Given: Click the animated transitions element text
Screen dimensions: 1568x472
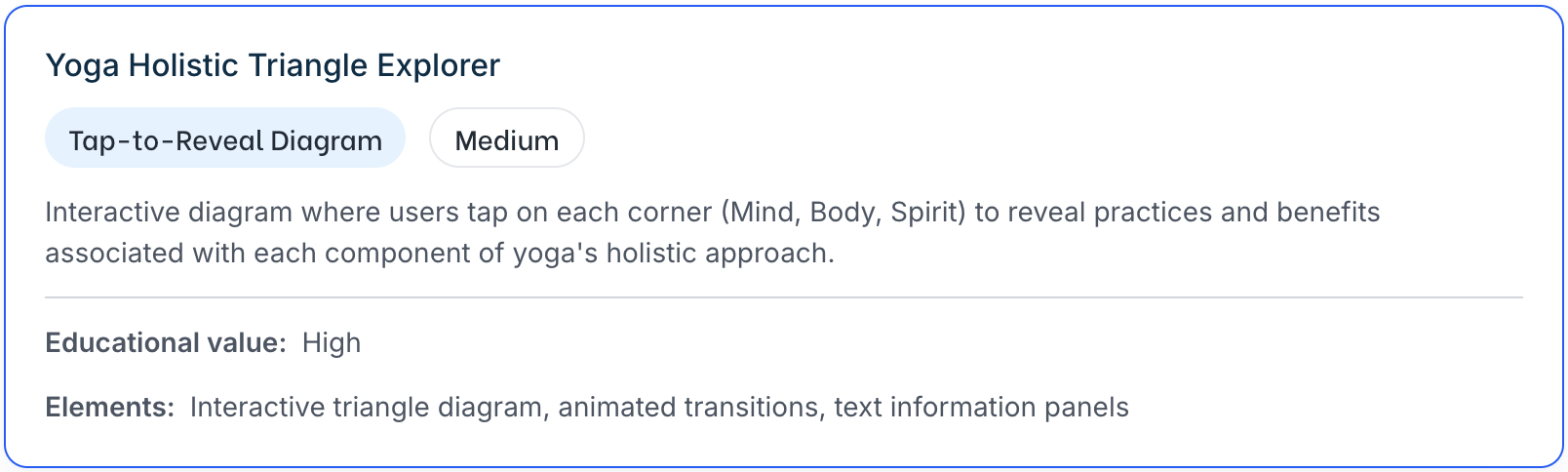Looking at the screenshot, I should pos(688,407).
